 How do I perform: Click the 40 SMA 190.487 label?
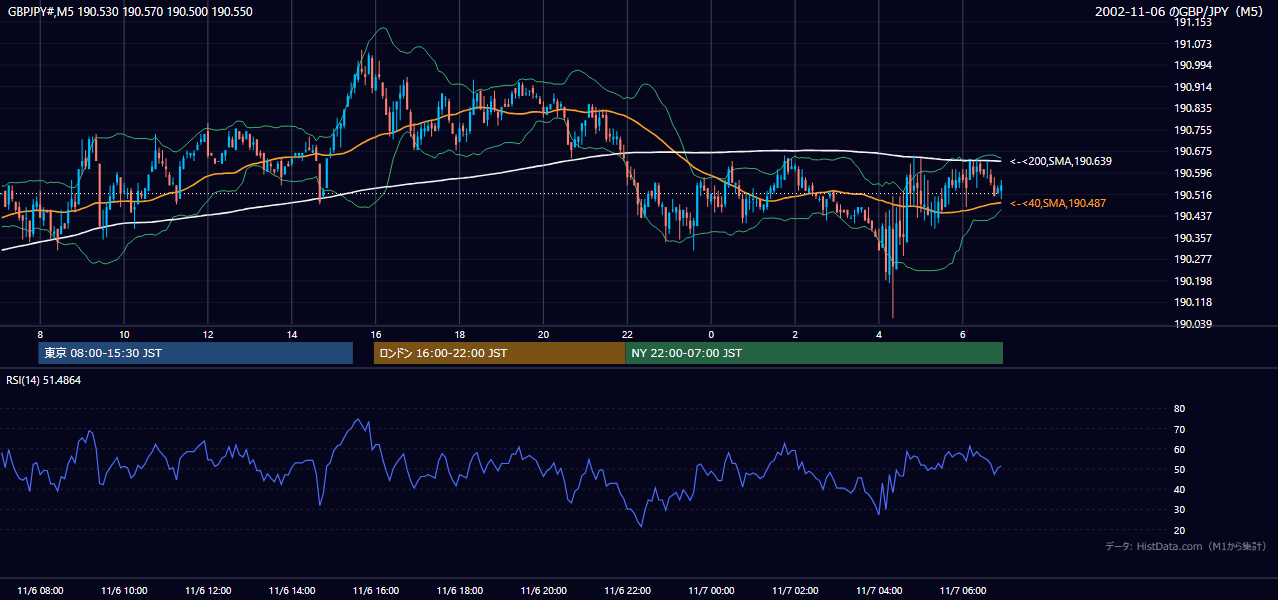[1058, 203]
